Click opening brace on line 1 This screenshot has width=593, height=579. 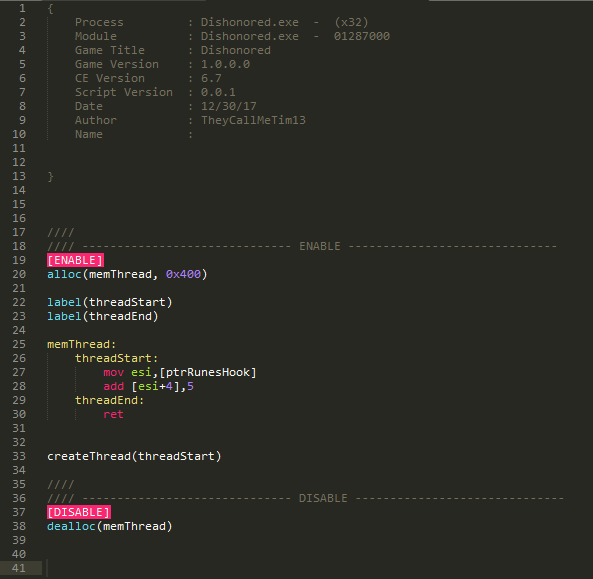coord(50,8)
